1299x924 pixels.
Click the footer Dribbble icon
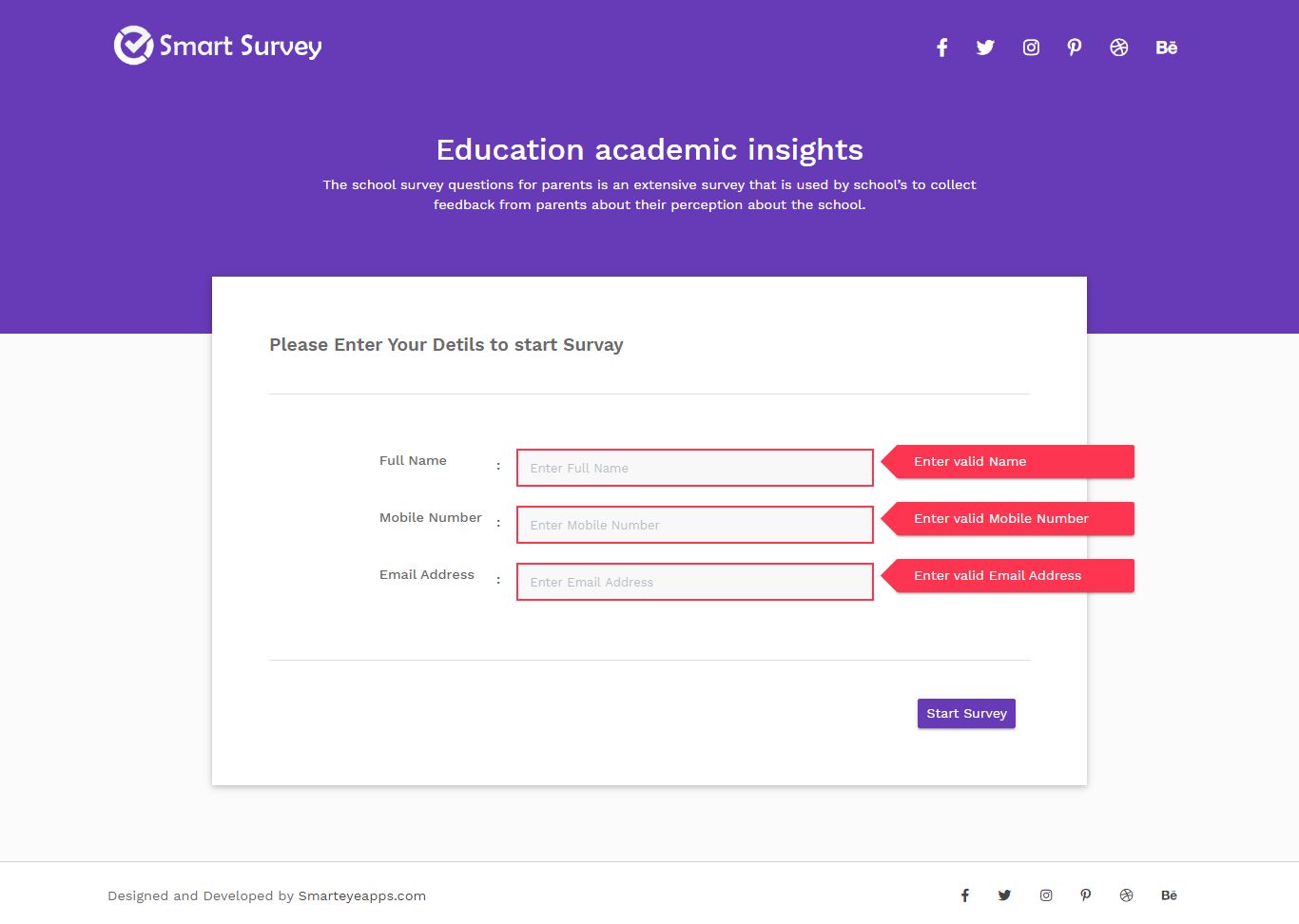click(x=1127, y=895)
